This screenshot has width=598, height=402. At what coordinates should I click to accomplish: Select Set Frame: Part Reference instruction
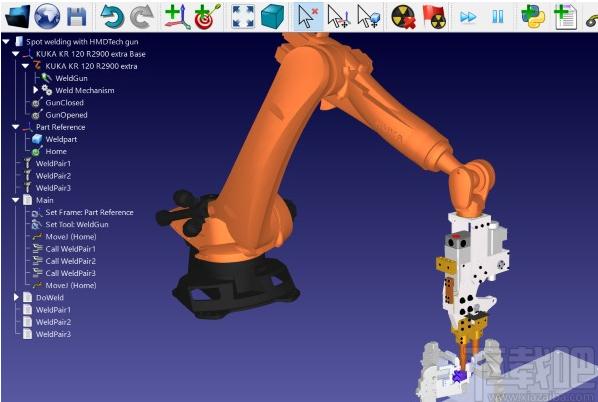click(x=89, y=212)
